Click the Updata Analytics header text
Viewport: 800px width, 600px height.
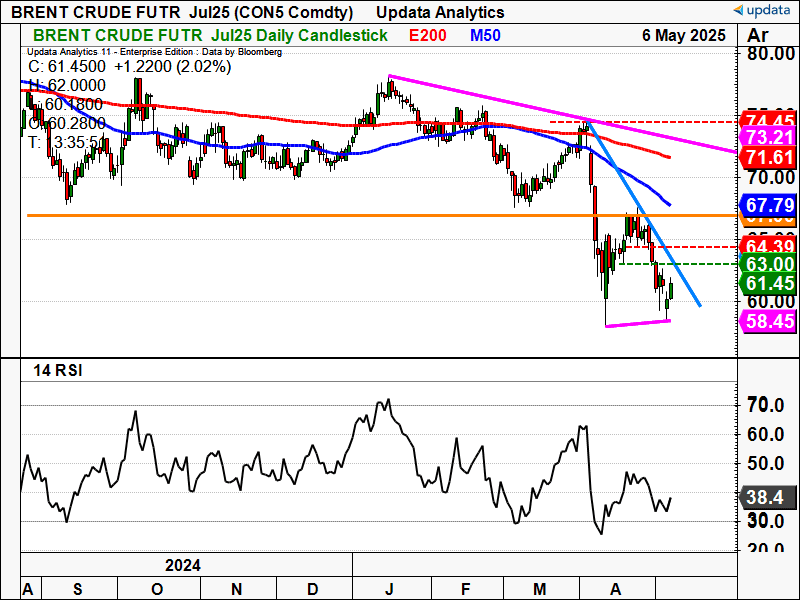coord(440,12)
